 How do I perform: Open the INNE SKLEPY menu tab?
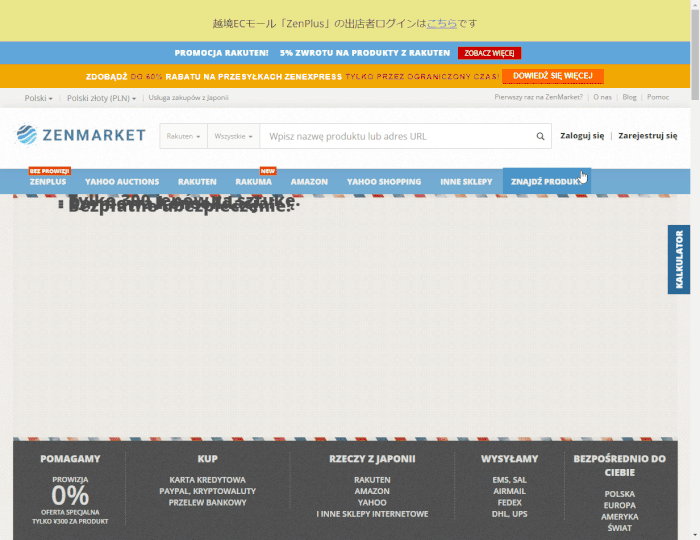click(x=466, y=182)
